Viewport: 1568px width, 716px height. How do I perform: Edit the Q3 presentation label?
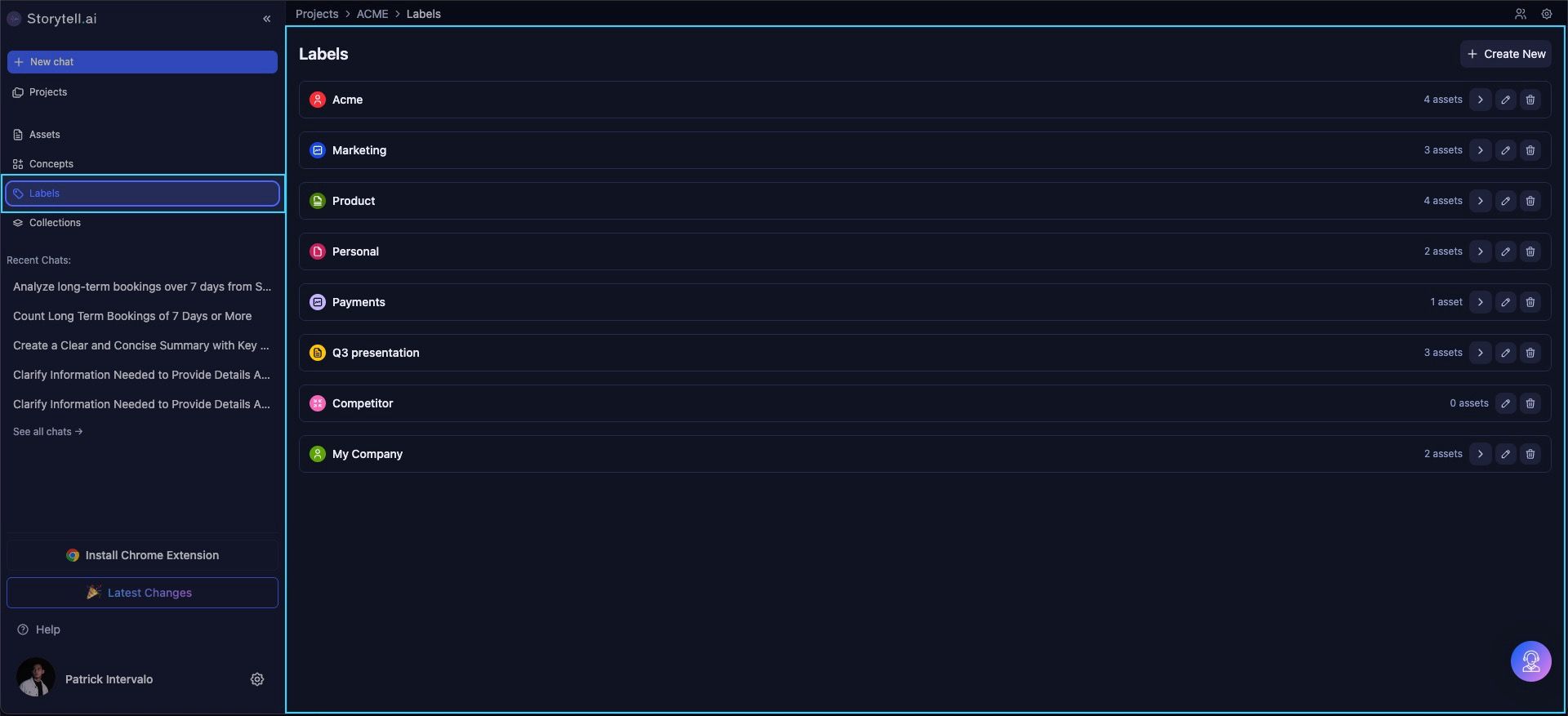(x=1505, y=353)
